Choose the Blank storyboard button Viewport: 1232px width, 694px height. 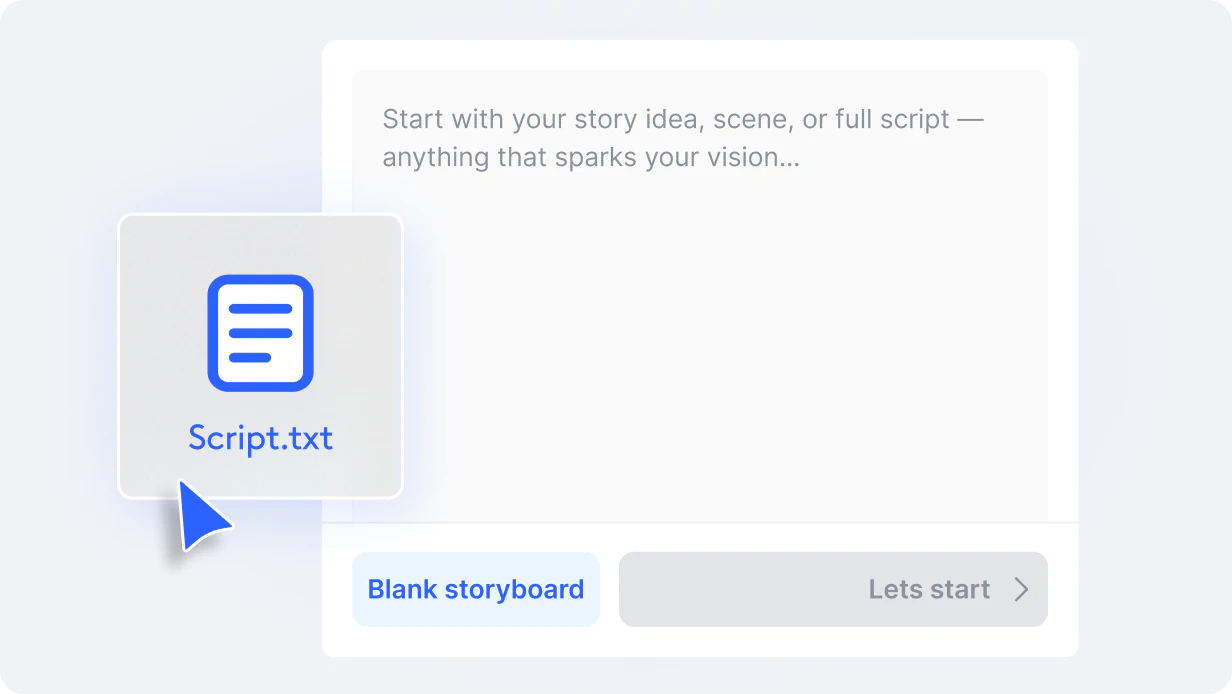[x=476, y=589]
